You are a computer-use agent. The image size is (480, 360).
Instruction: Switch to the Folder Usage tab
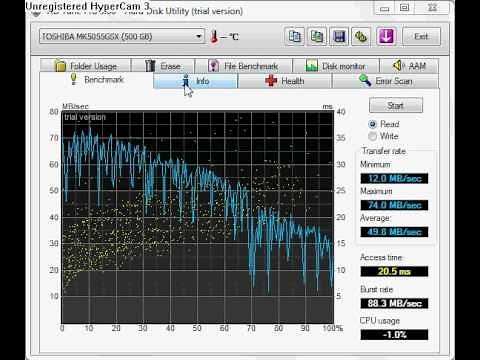tap(86, 66)
